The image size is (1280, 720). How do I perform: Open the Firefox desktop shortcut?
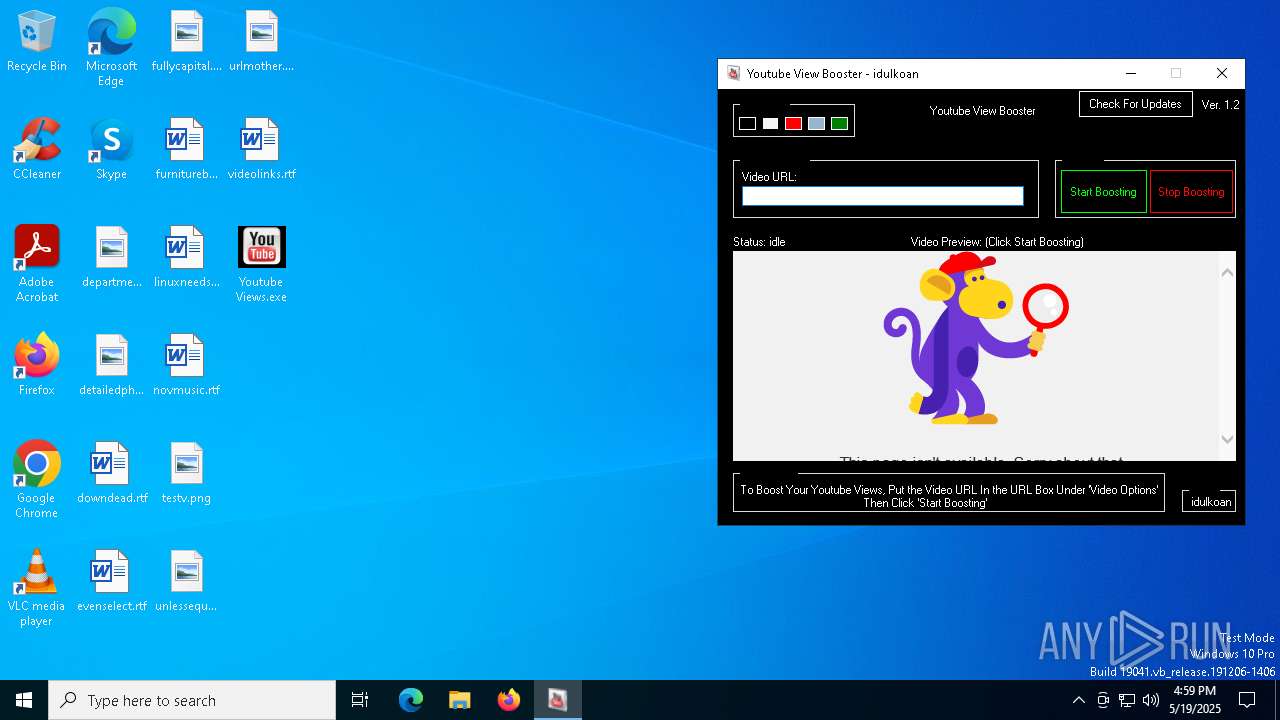tap(37, 365)
